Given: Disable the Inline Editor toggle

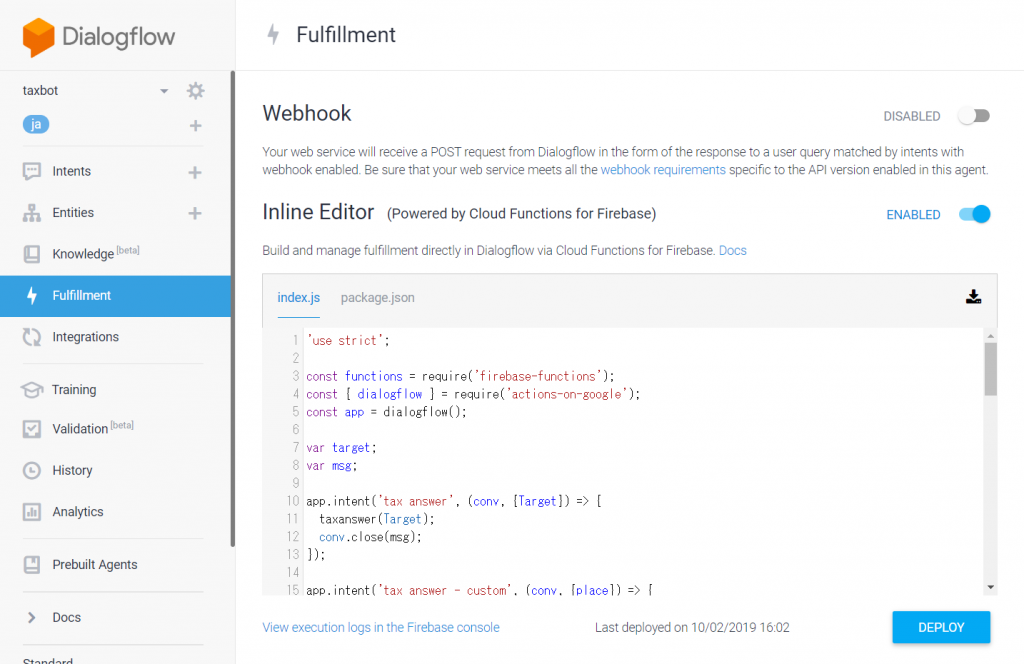Looking at the screenshot, I should tap(974, 214).
